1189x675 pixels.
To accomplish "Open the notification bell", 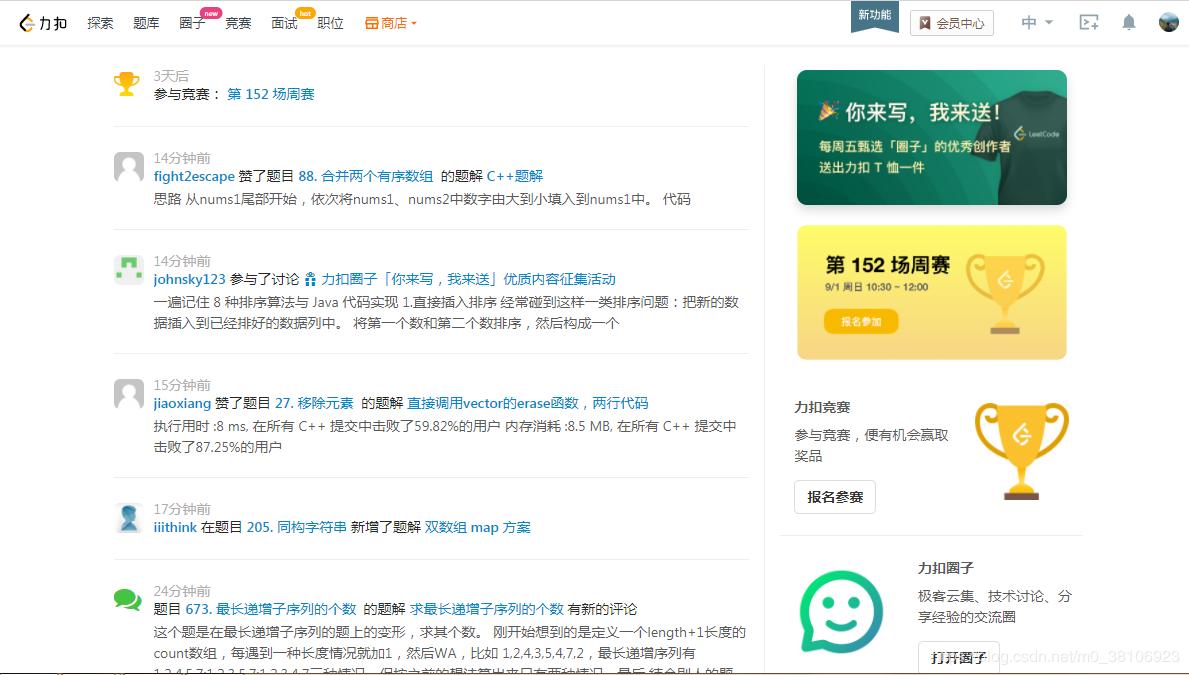I will click(x=1128, y=21).
